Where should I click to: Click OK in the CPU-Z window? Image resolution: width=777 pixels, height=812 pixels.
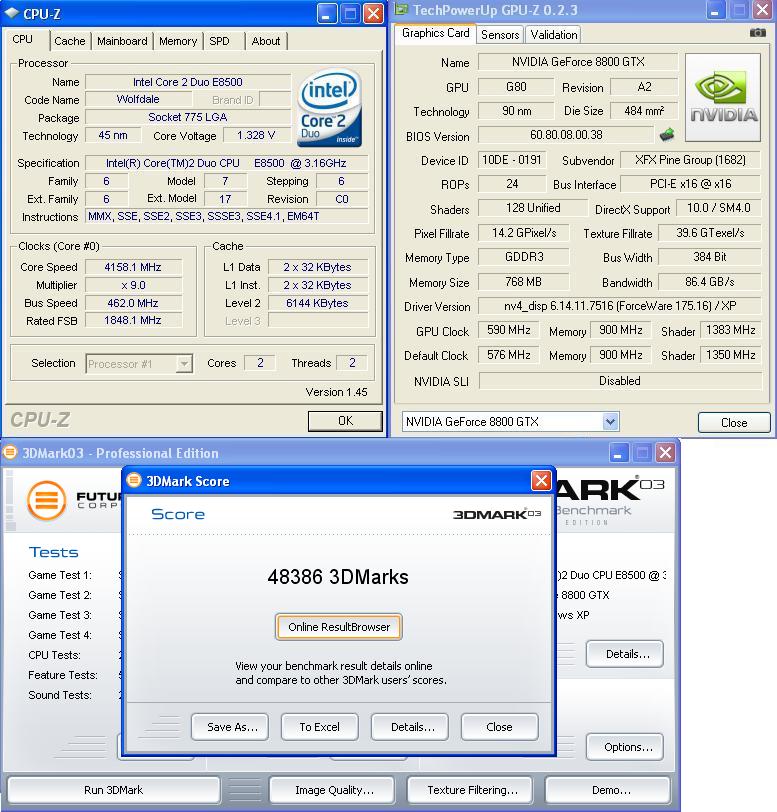click(x=345, y=421)
